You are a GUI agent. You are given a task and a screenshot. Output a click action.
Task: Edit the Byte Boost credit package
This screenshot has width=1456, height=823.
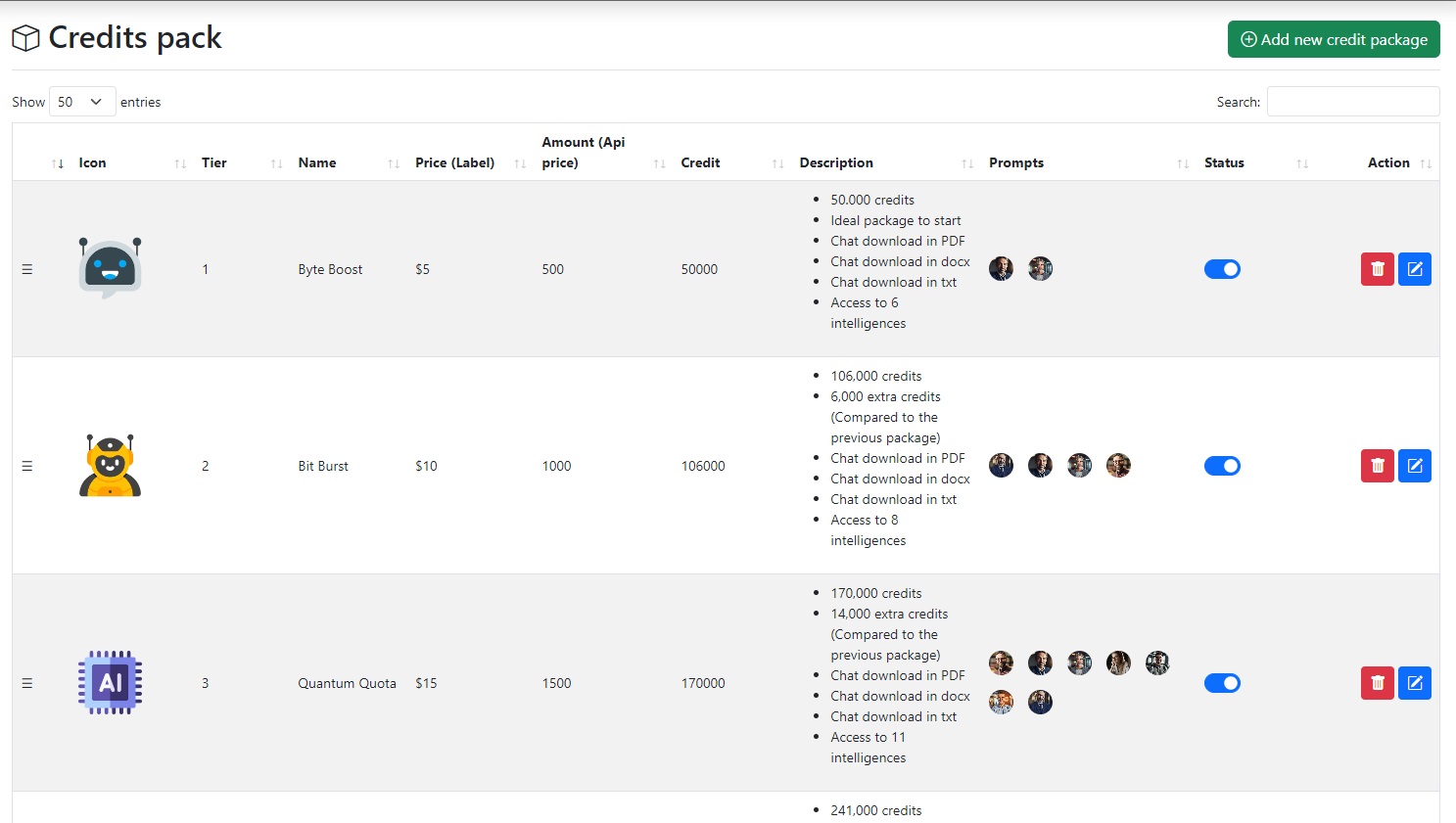pos(1414,269)
